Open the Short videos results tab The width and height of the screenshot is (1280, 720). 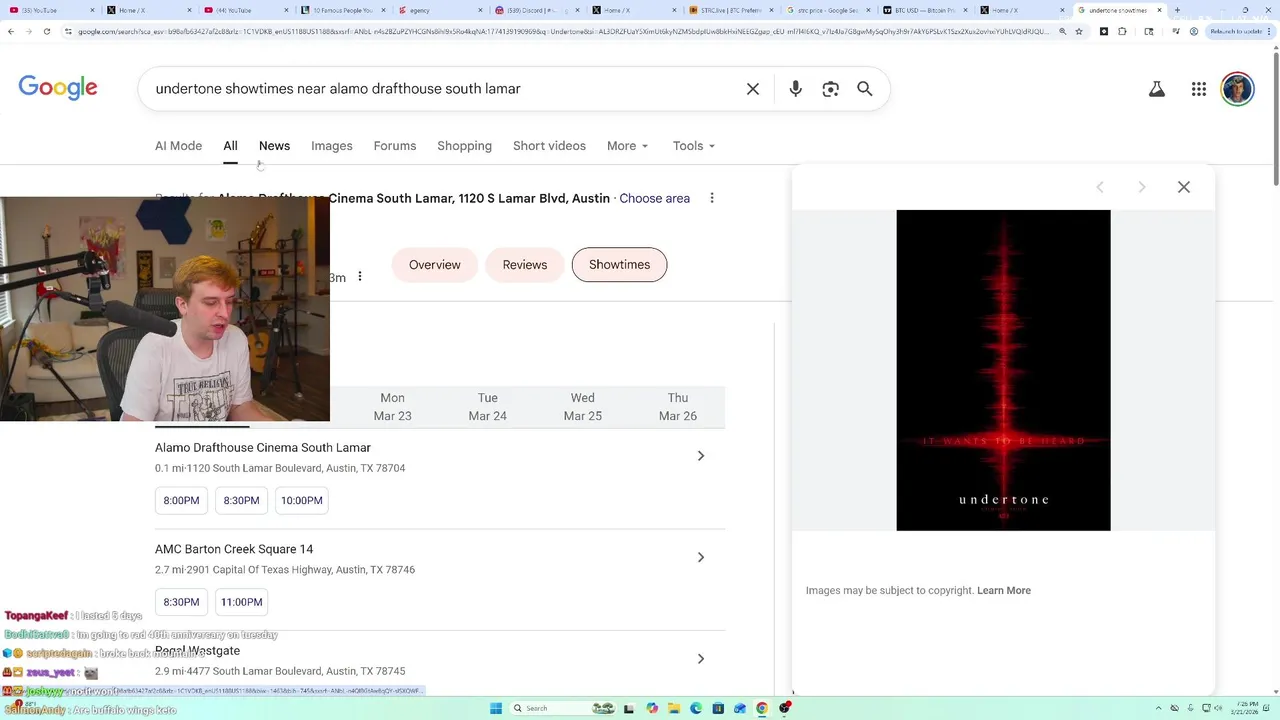click(x=549, y=146)
